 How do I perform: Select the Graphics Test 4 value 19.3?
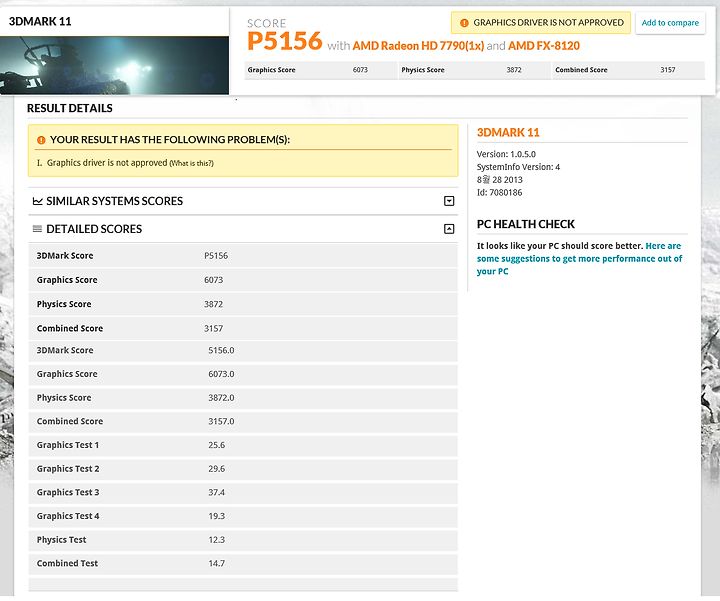tap(216, 516)
